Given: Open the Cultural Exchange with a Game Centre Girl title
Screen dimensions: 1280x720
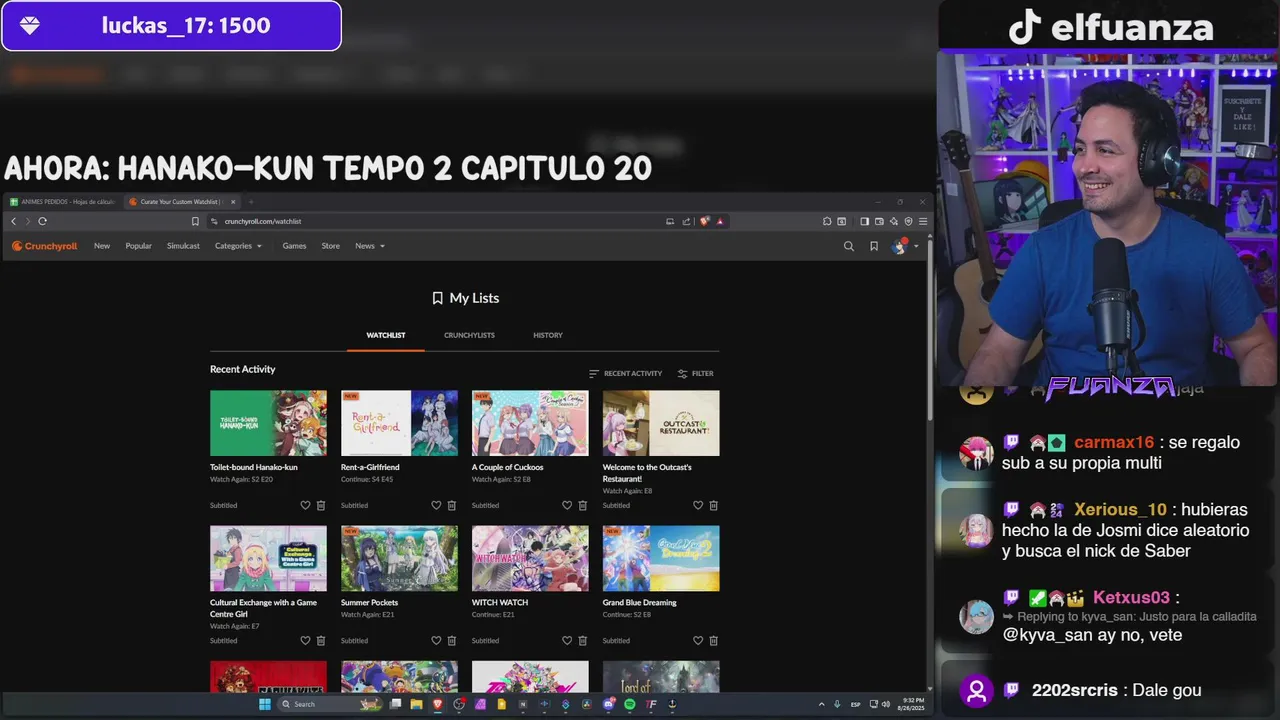Looking at the screenshot, I should (263, 608).
